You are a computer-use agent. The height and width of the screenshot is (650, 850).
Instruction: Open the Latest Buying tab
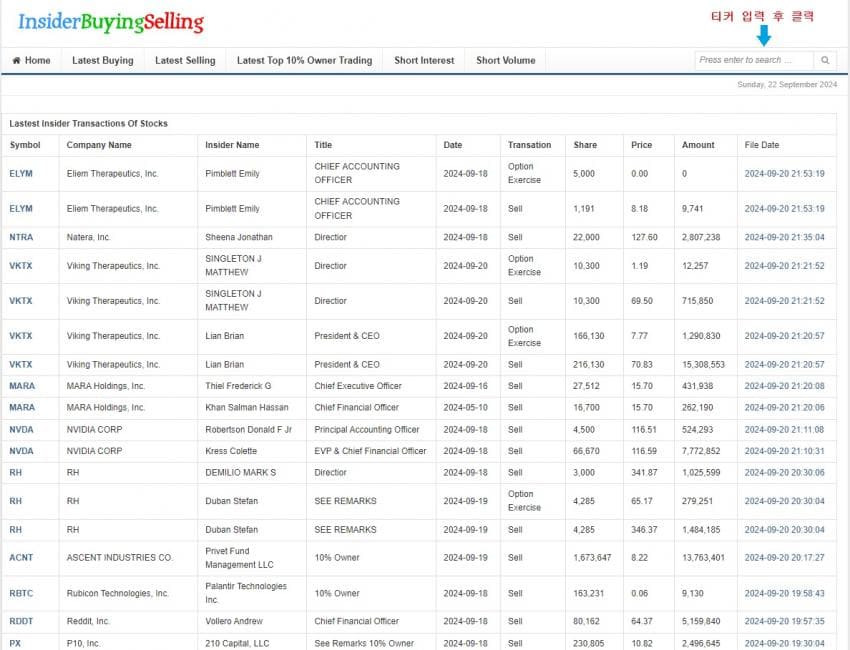point(102,60)
